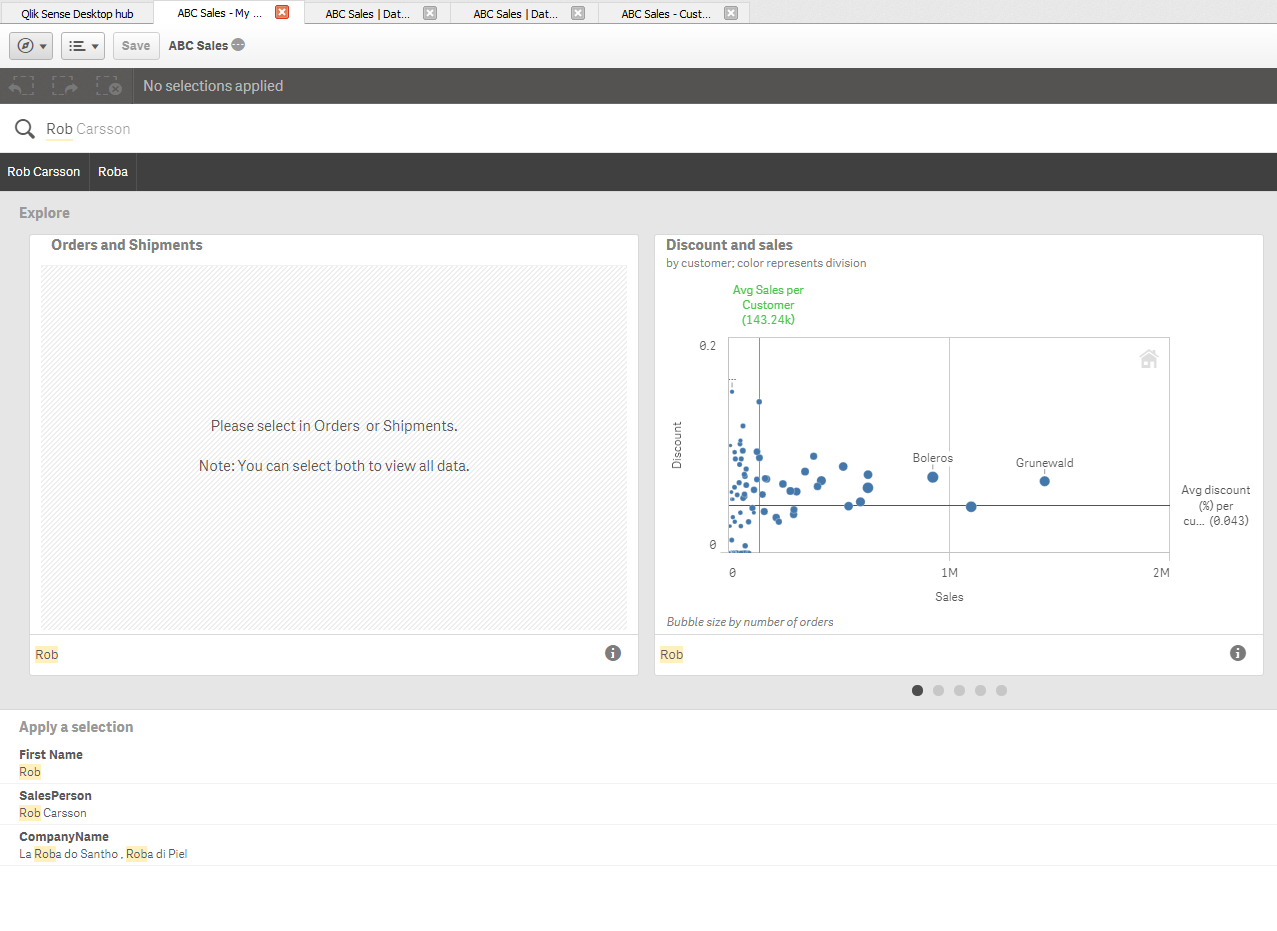
Task: Choose the Rob Carsson search suggestion
Action: pos(44,172)
